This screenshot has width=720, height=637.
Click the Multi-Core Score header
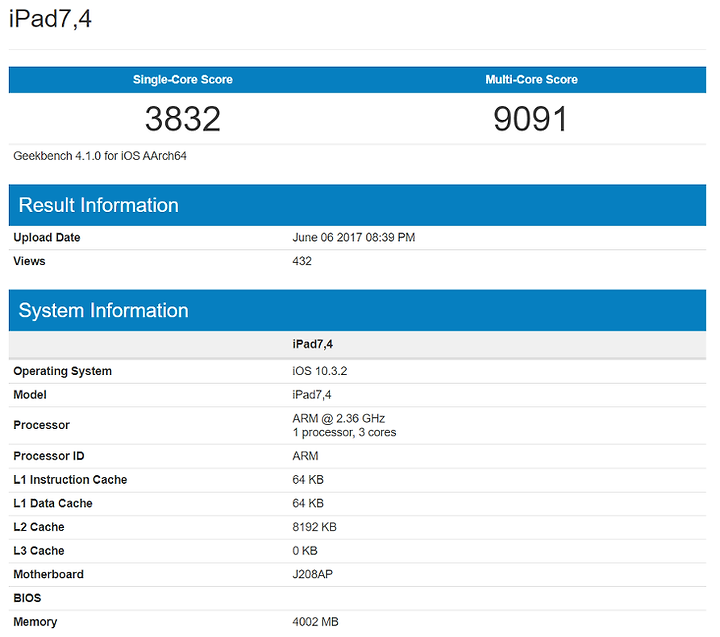pyautogui.click(x=531, y=79)
